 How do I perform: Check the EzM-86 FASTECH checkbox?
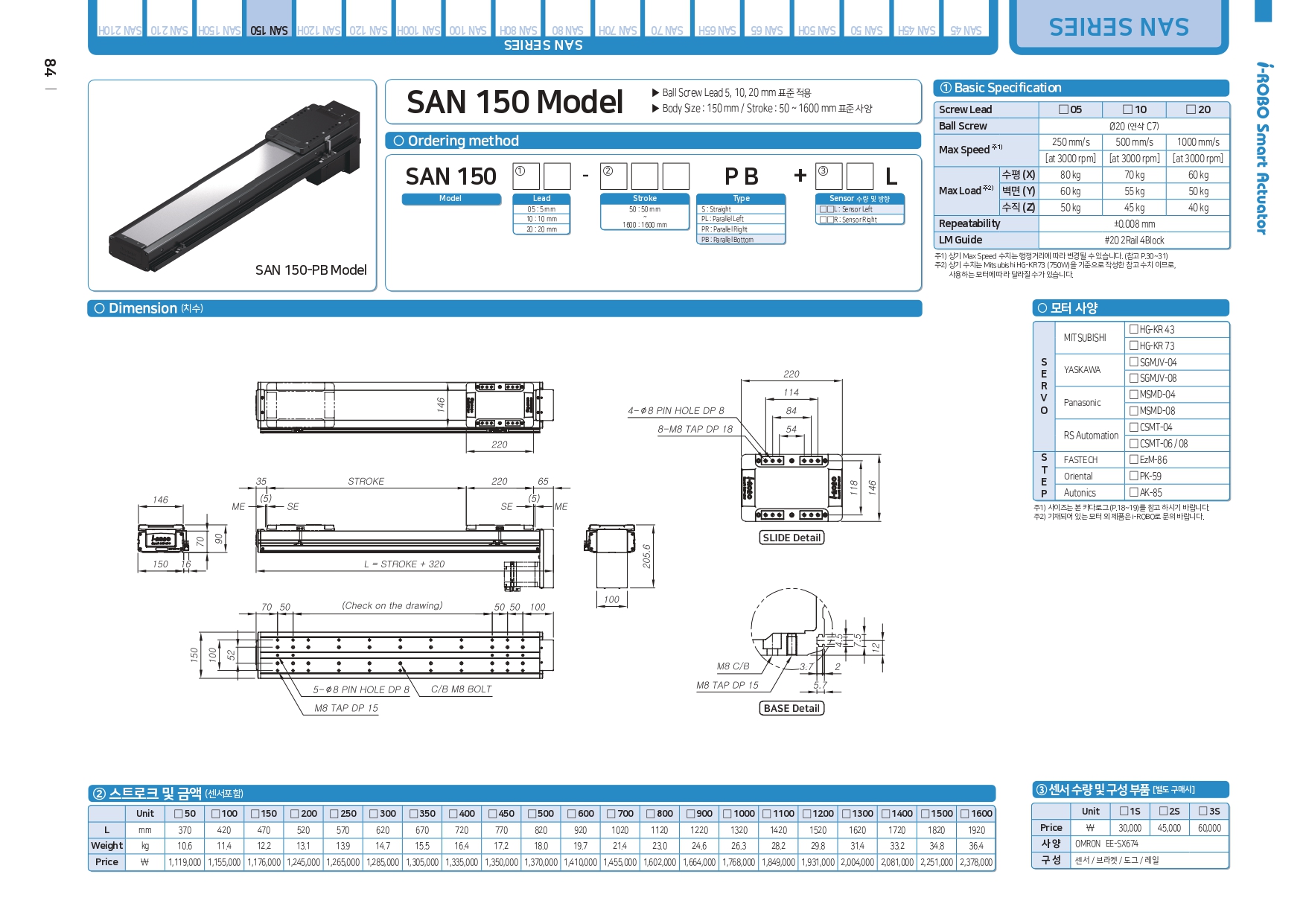[1133, 459]
